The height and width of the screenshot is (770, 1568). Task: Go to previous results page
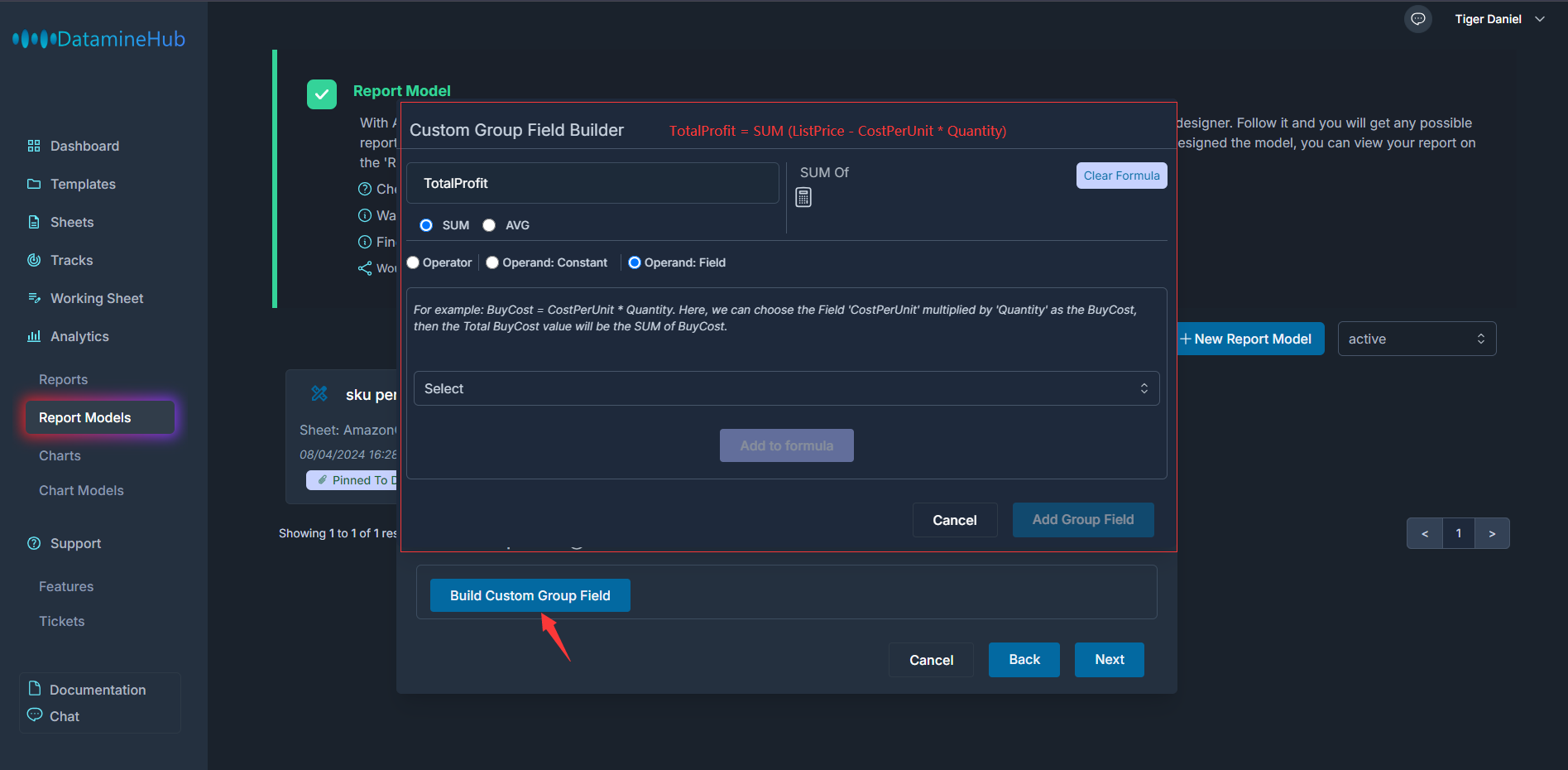click(1425, 533)
